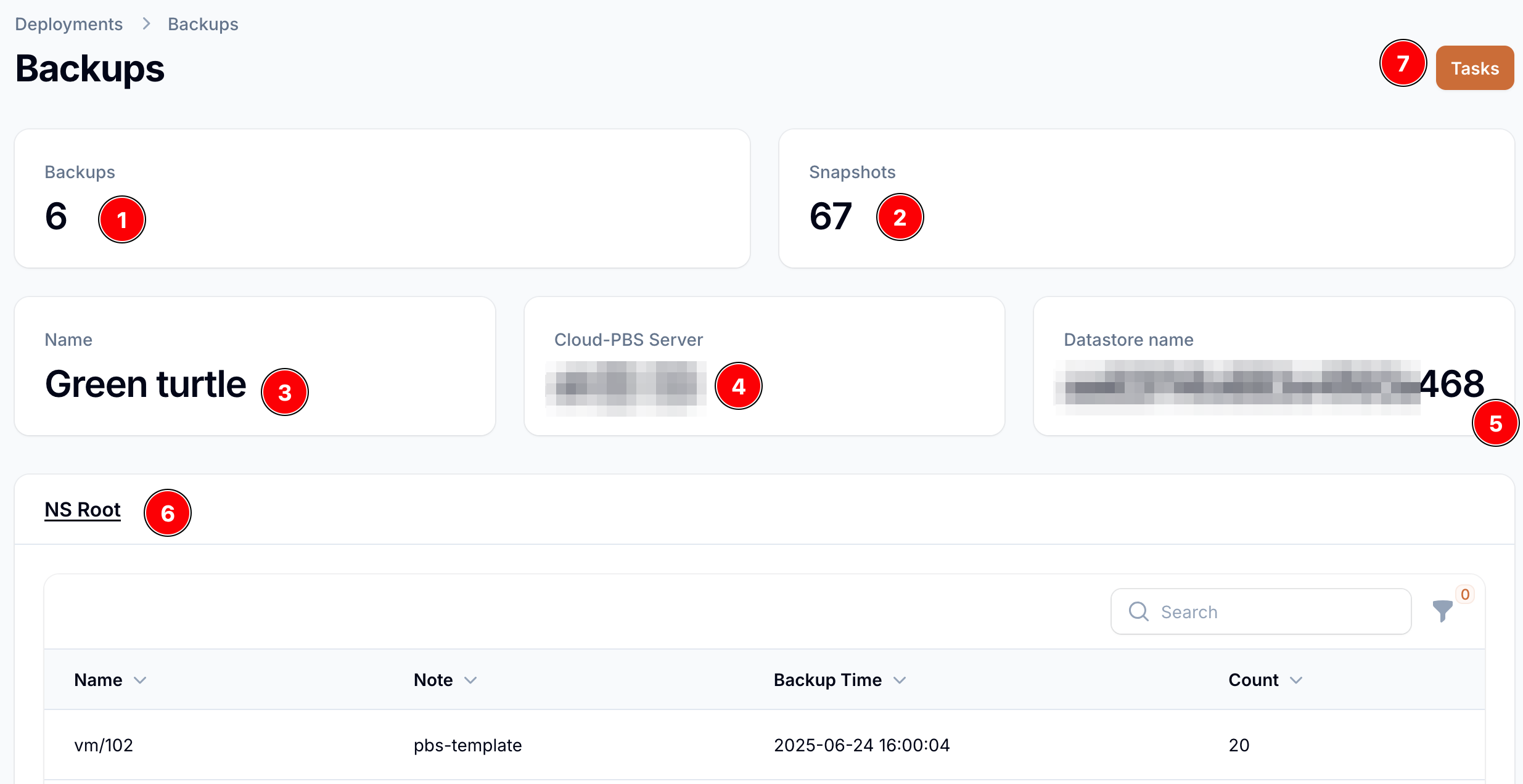1523x784 pixels.
Task: Click red annotation marker 4
Action: click(x=738, y=386)
